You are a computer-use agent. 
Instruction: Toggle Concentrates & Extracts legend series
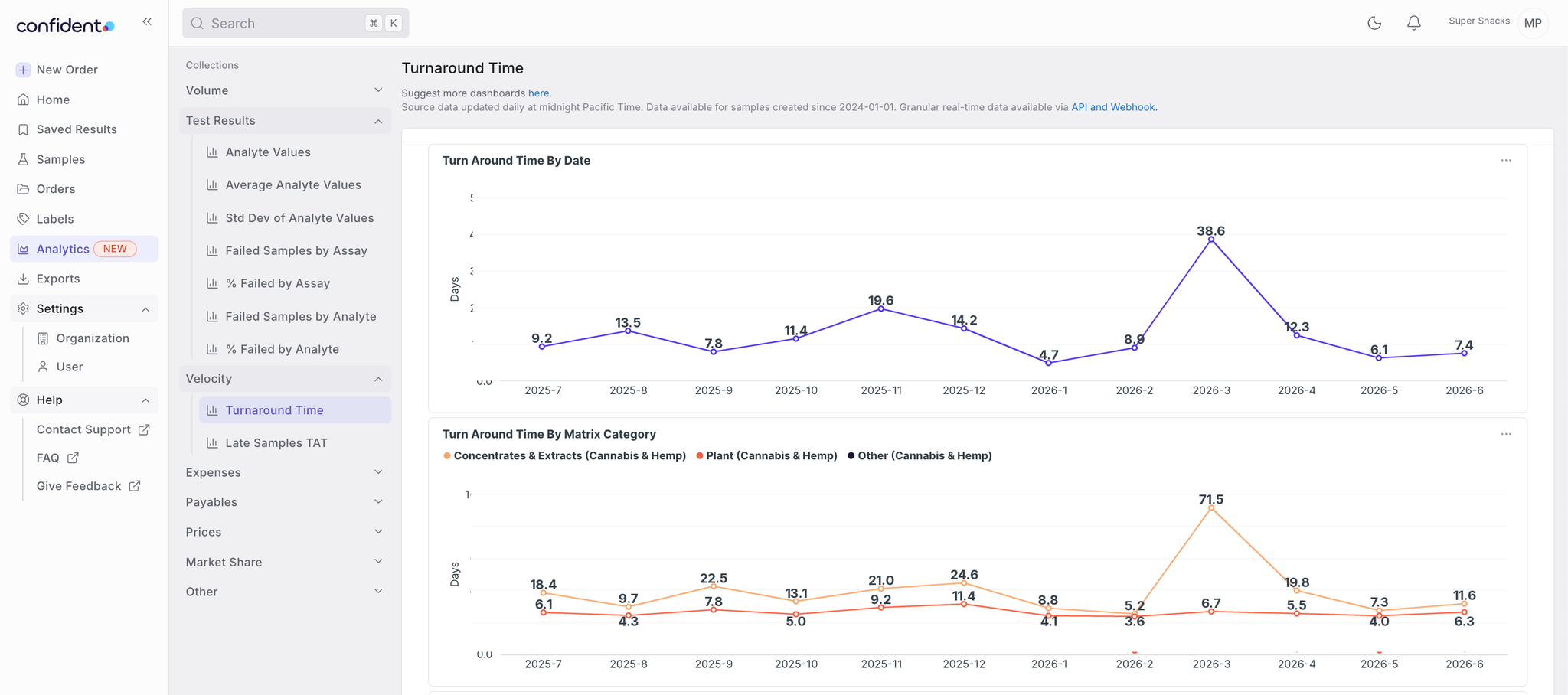tap(564, 455)
